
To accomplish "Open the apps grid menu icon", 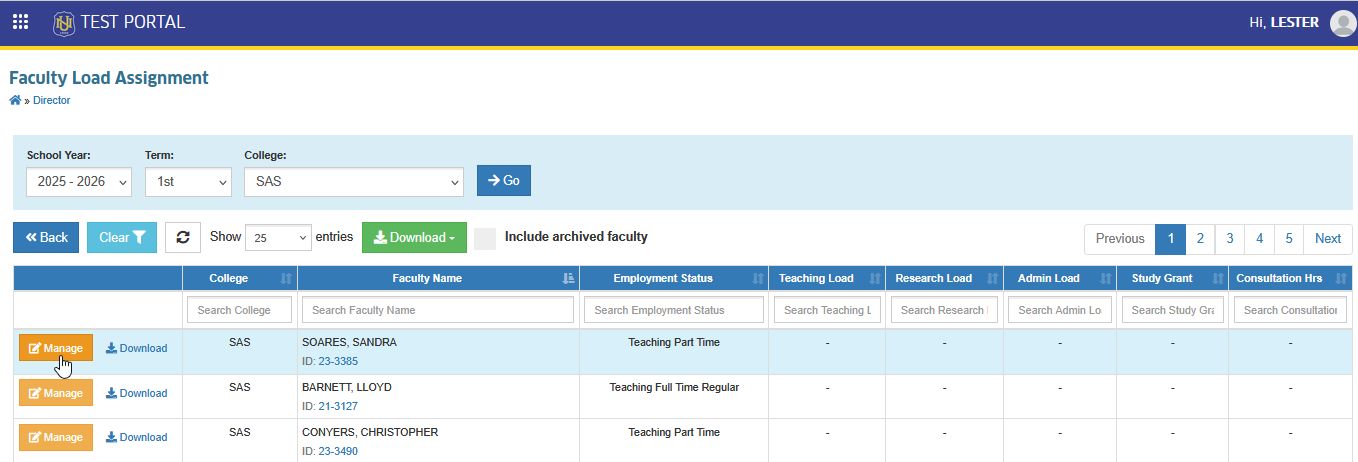I will click(20, 22).
